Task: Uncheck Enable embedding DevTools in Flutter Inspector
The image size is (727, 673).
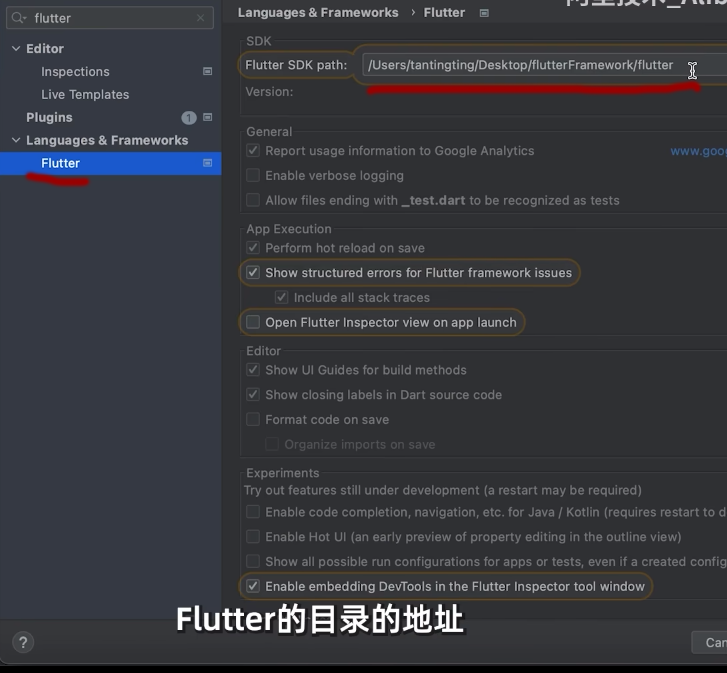Action: pos(254,586)
